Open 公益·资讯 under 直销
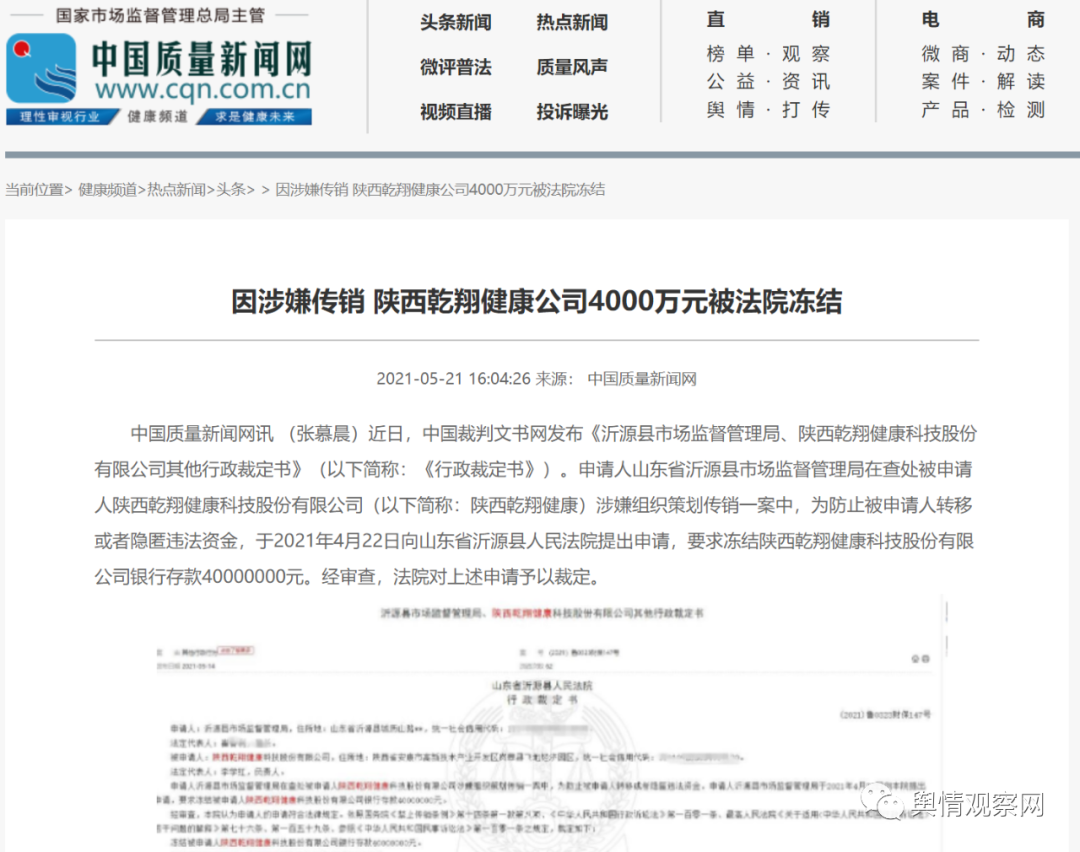1080x852 pixels. tap(768, 81)
